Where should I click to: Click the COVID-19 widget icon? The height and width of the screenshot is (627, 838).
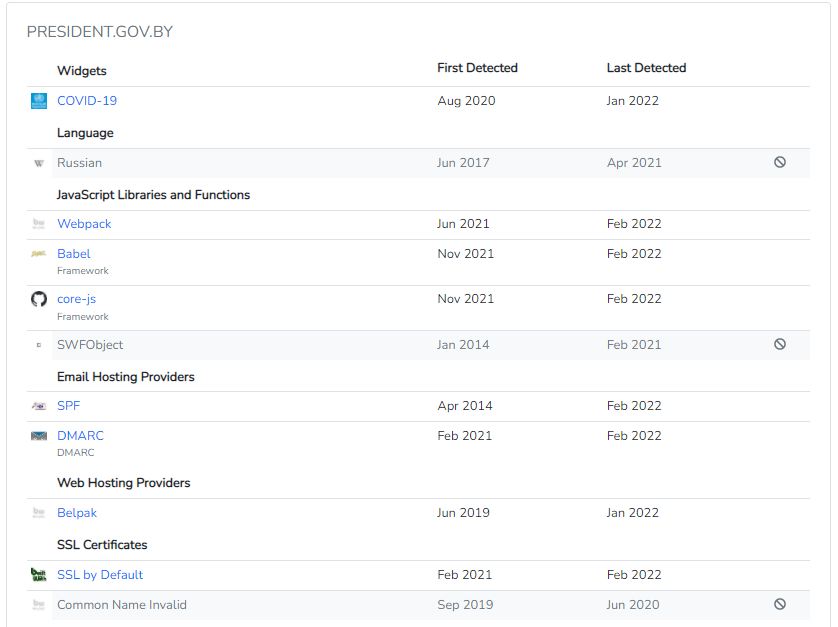point(39,100)
